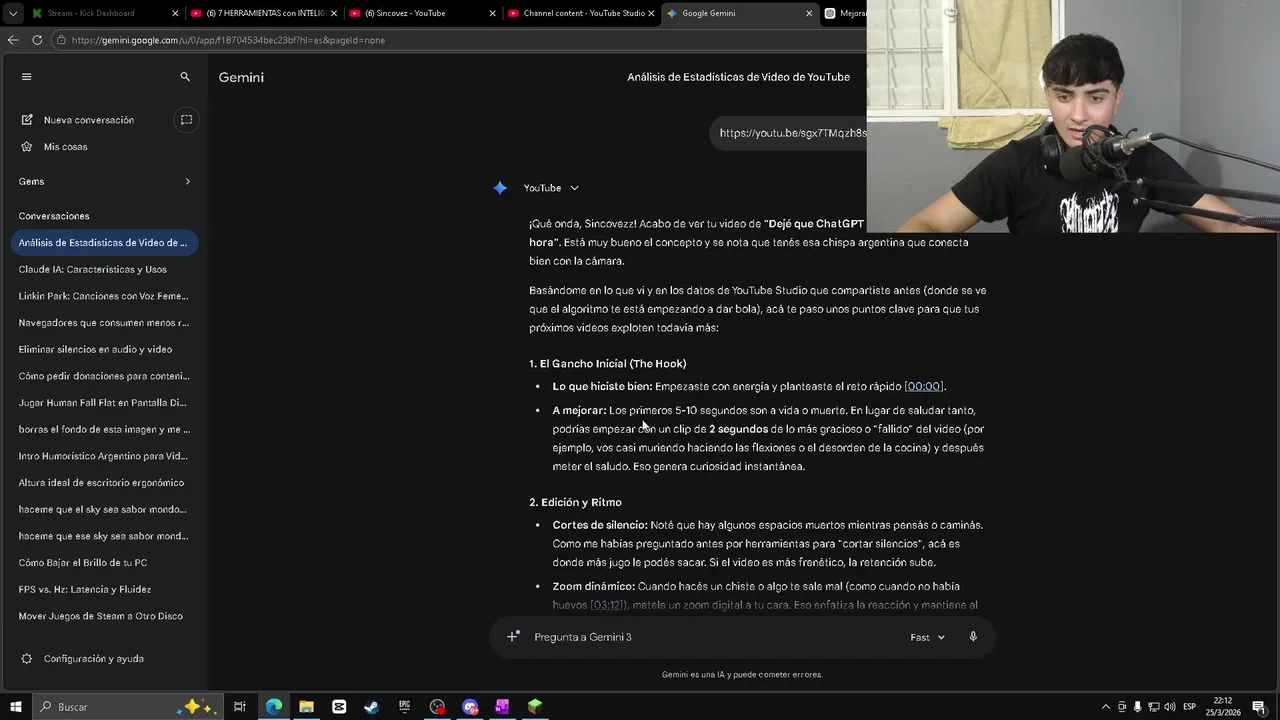Image resolution: width=1280 pixels, height=720 pixels.
Task: Reload the page with refresh icon
Action: point(37,40)
